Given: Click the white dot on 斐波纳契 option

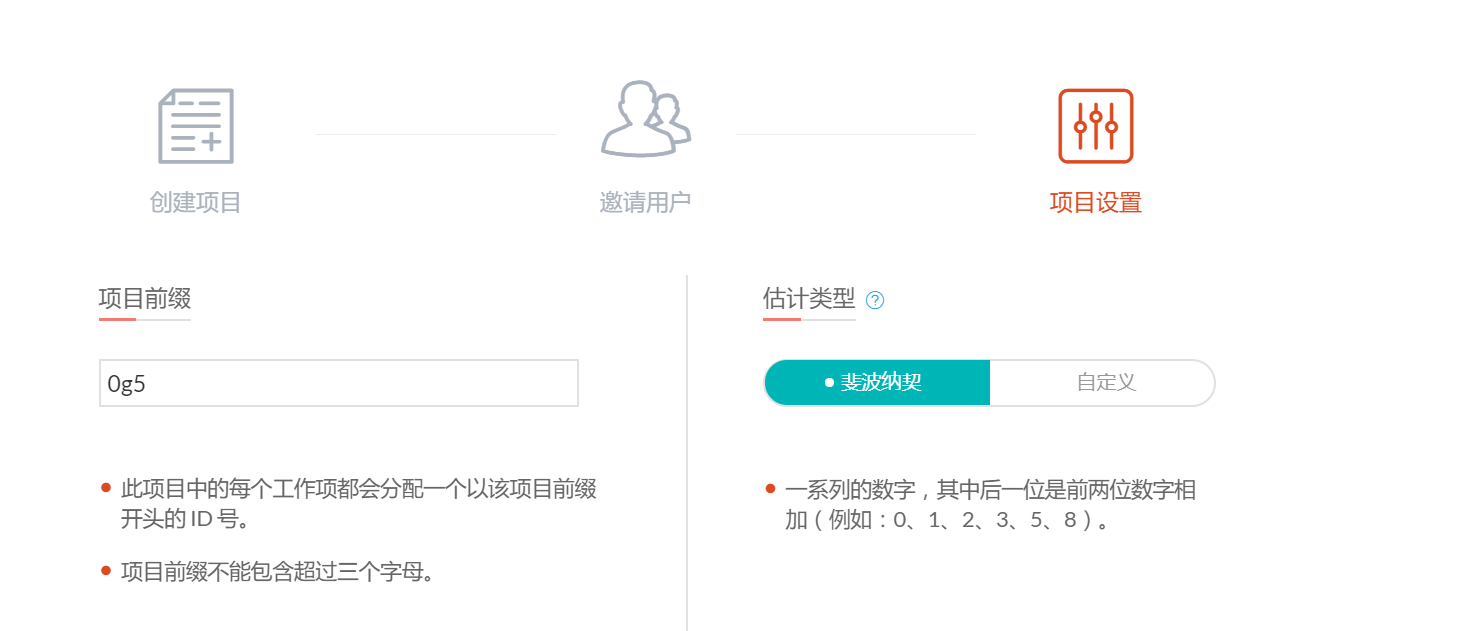Looking at the screenshot, I should click(x=829, y=383).
